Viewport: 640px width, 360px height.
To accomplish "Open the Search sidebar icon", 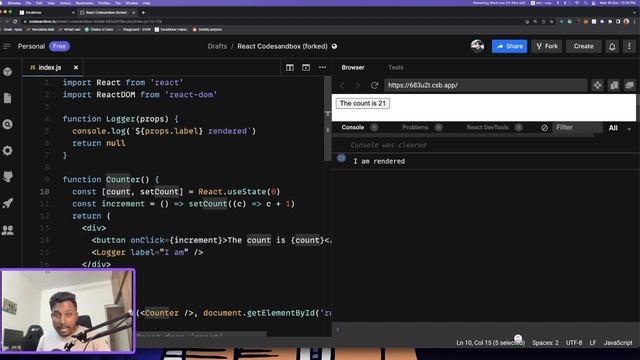I will 8,124.
